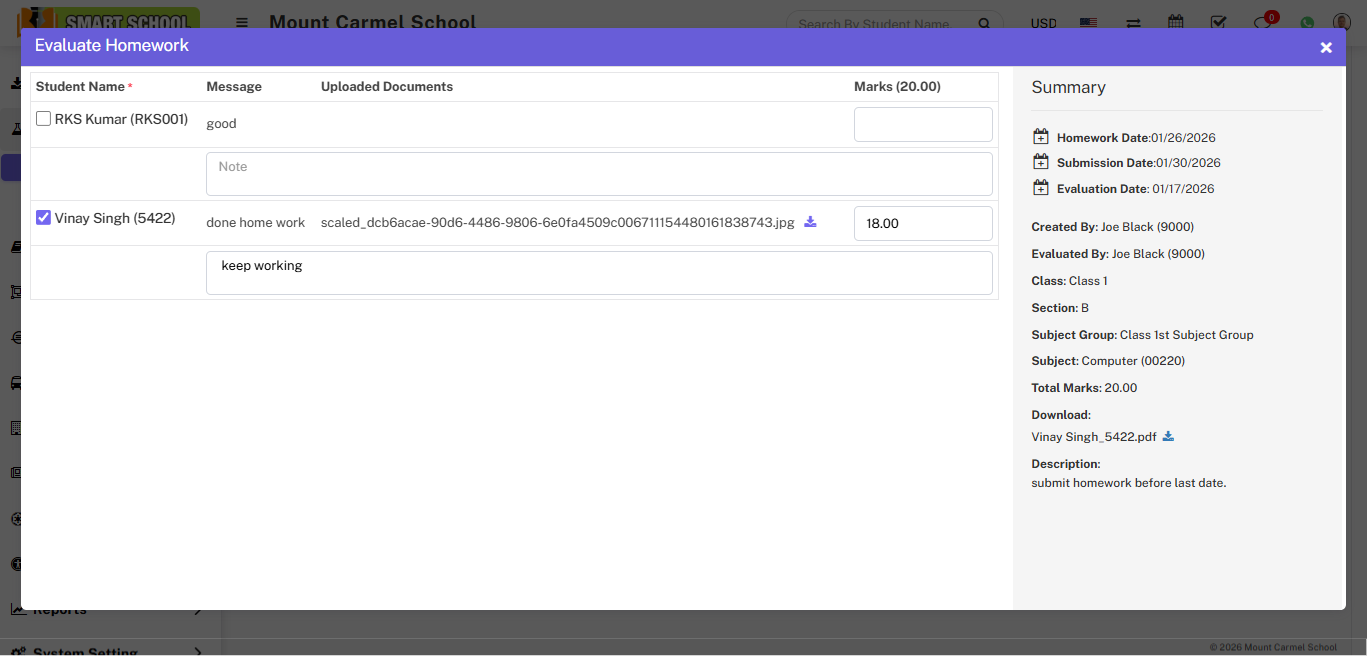The width and height of the screenshot is (1367, 657).
Task: Click the hamburger menu icon in header
Action: (242, 22)
